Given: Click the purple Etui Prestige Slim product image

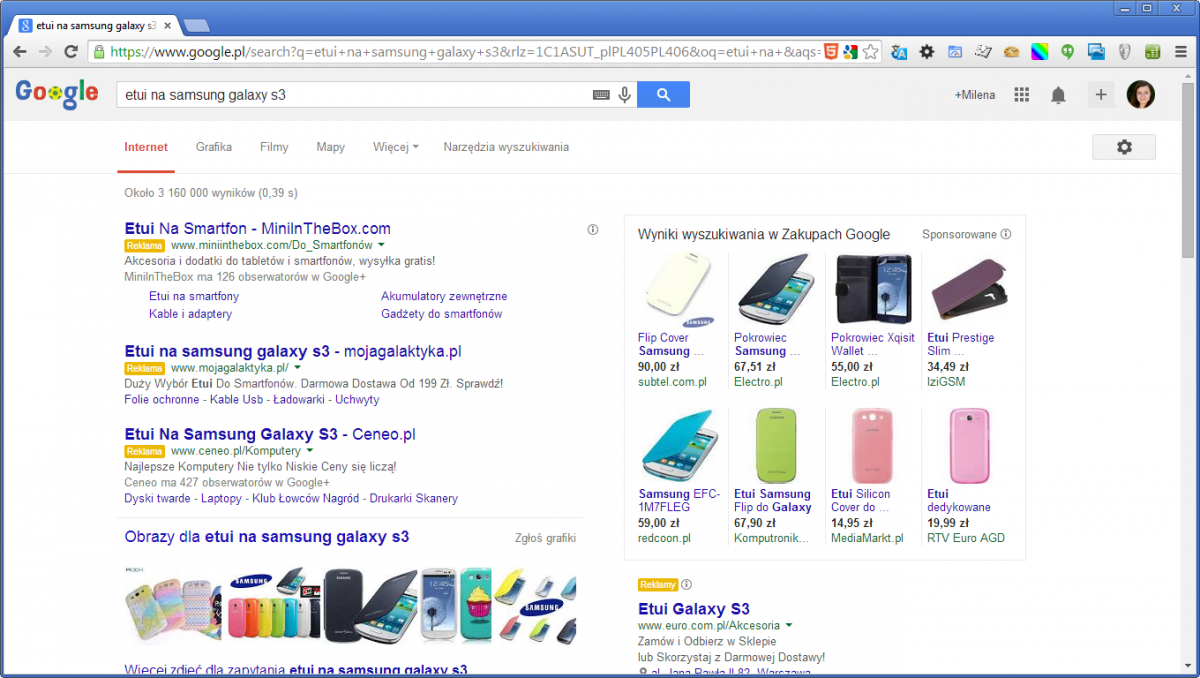Looking at the screenshot, I should click(x=968, y=290).
